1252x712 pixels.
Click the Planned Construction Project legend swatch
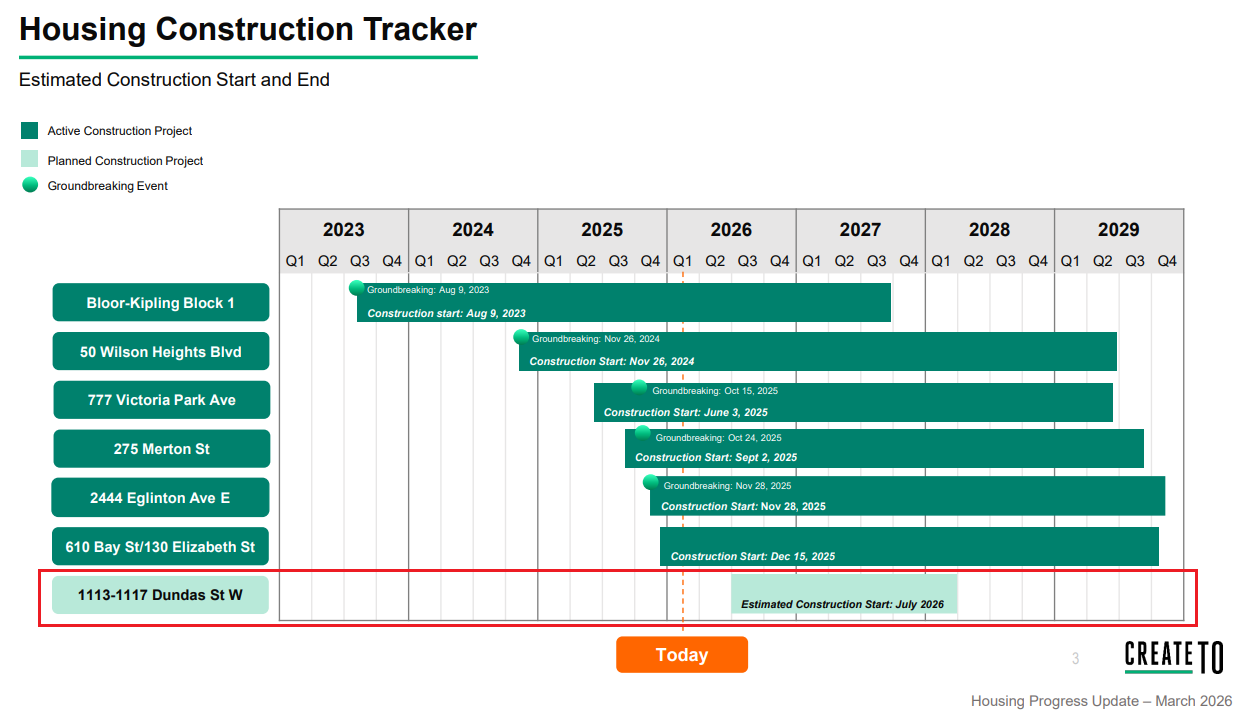[x=30, y=159]
